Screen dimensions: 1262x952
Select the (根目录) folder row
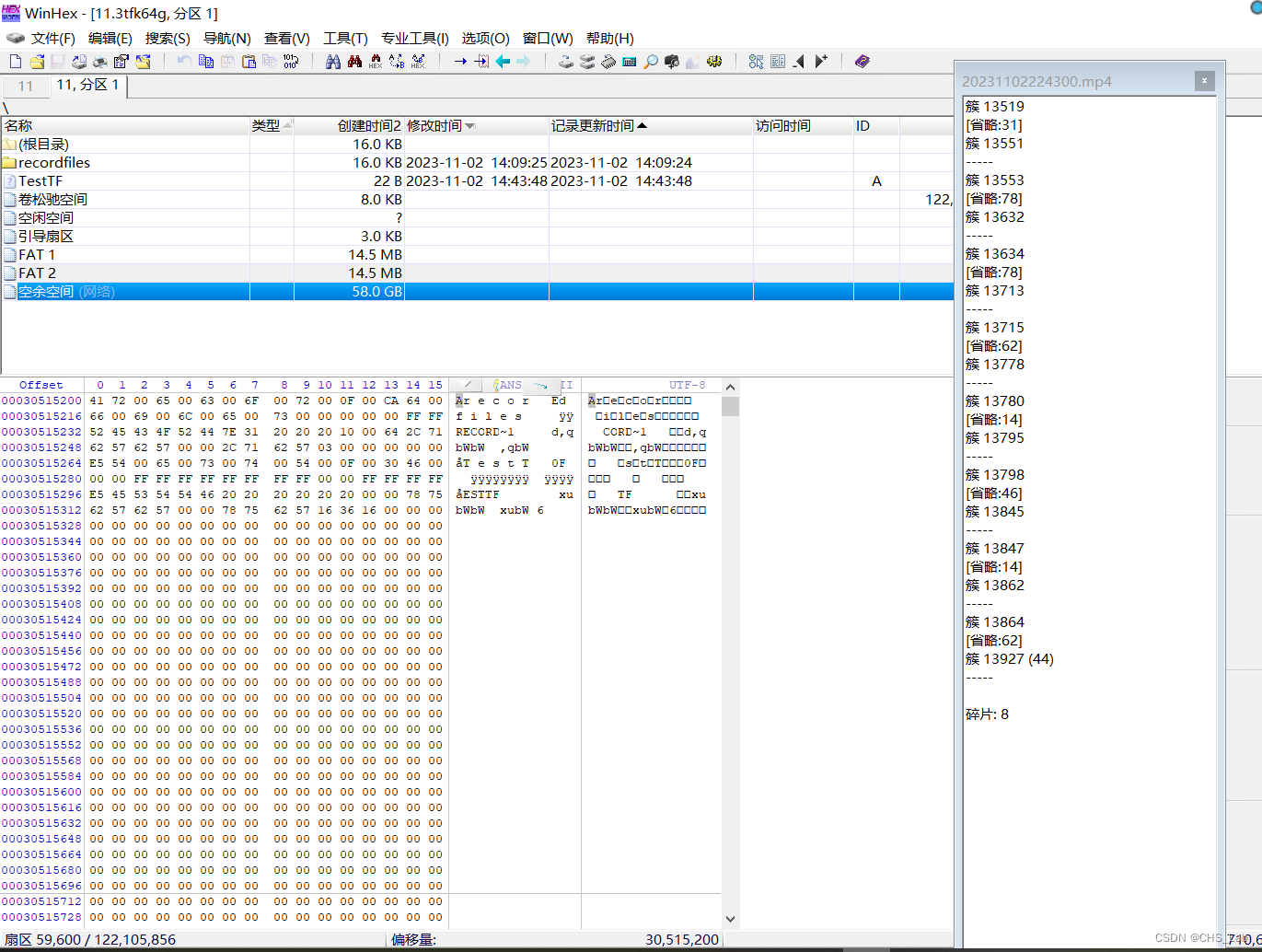tap(477, 145)
